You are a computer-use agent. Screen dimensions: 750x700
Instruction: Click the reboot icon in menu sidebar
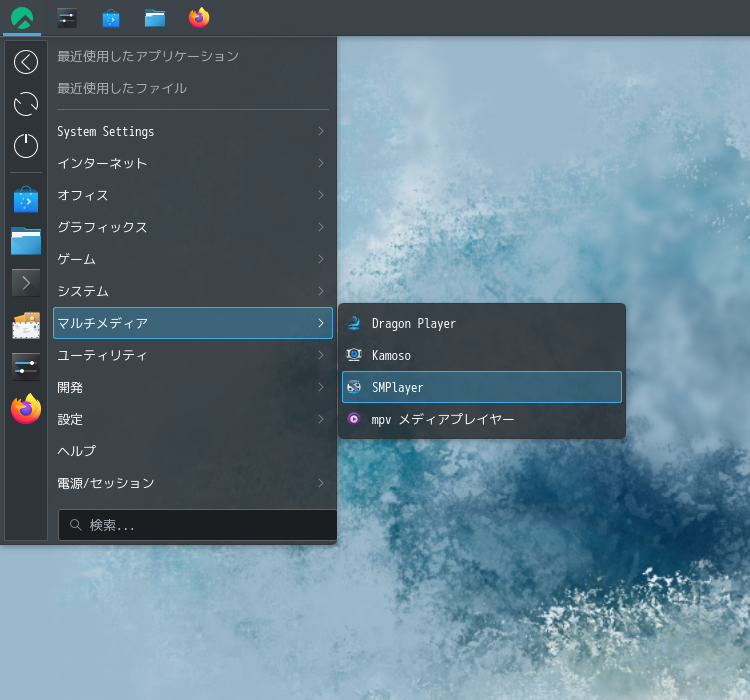pos(26,104)
